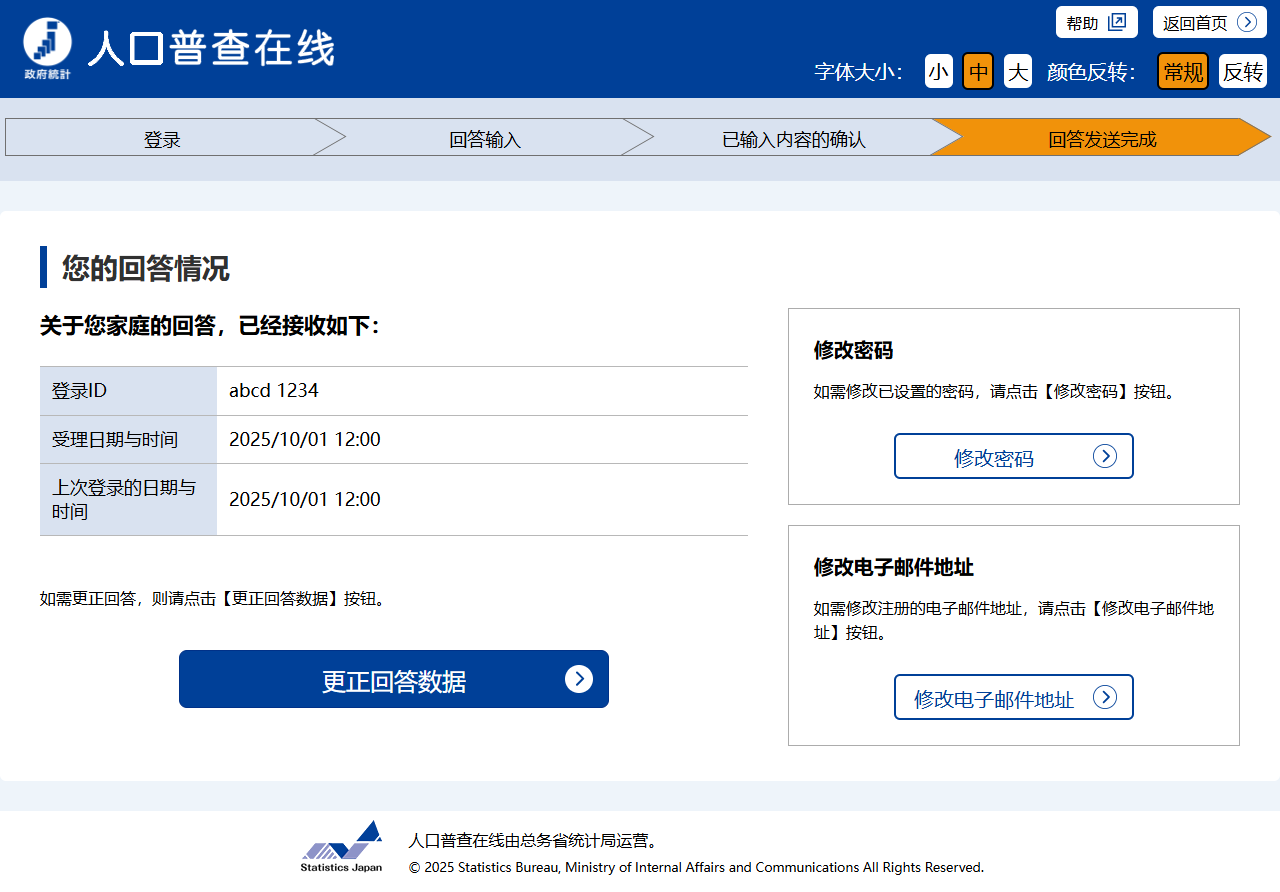
Task: Select the 常规 normal color mode
Action: (1183, 72)
